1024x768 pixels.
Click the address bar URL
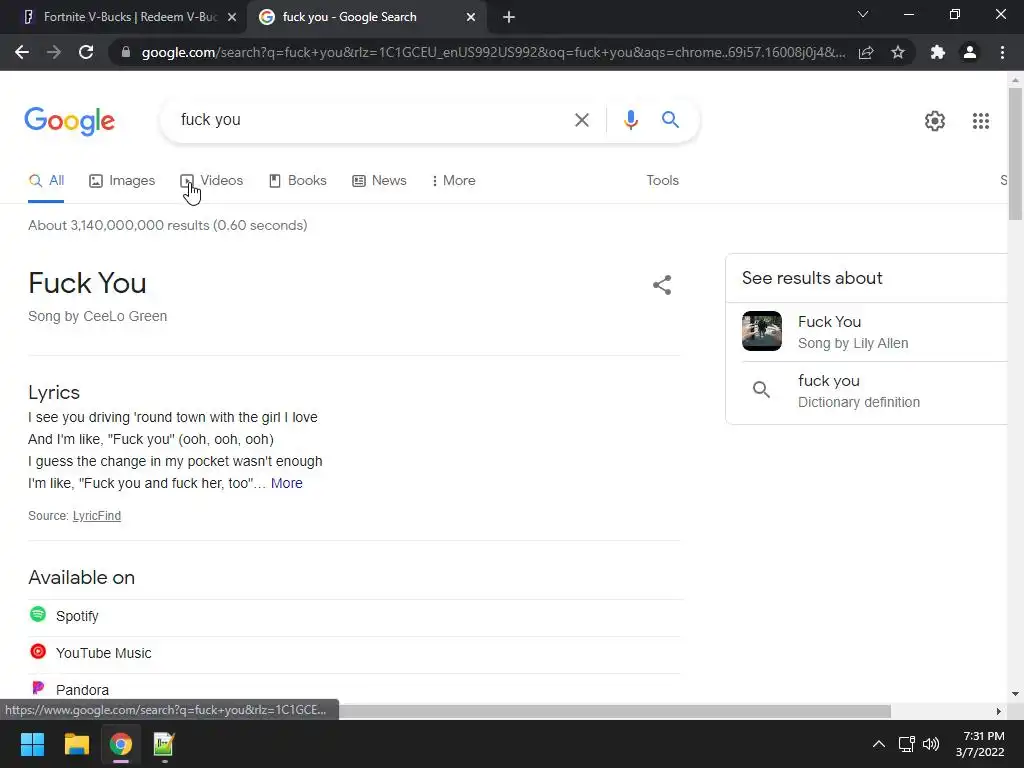[493, 52]
